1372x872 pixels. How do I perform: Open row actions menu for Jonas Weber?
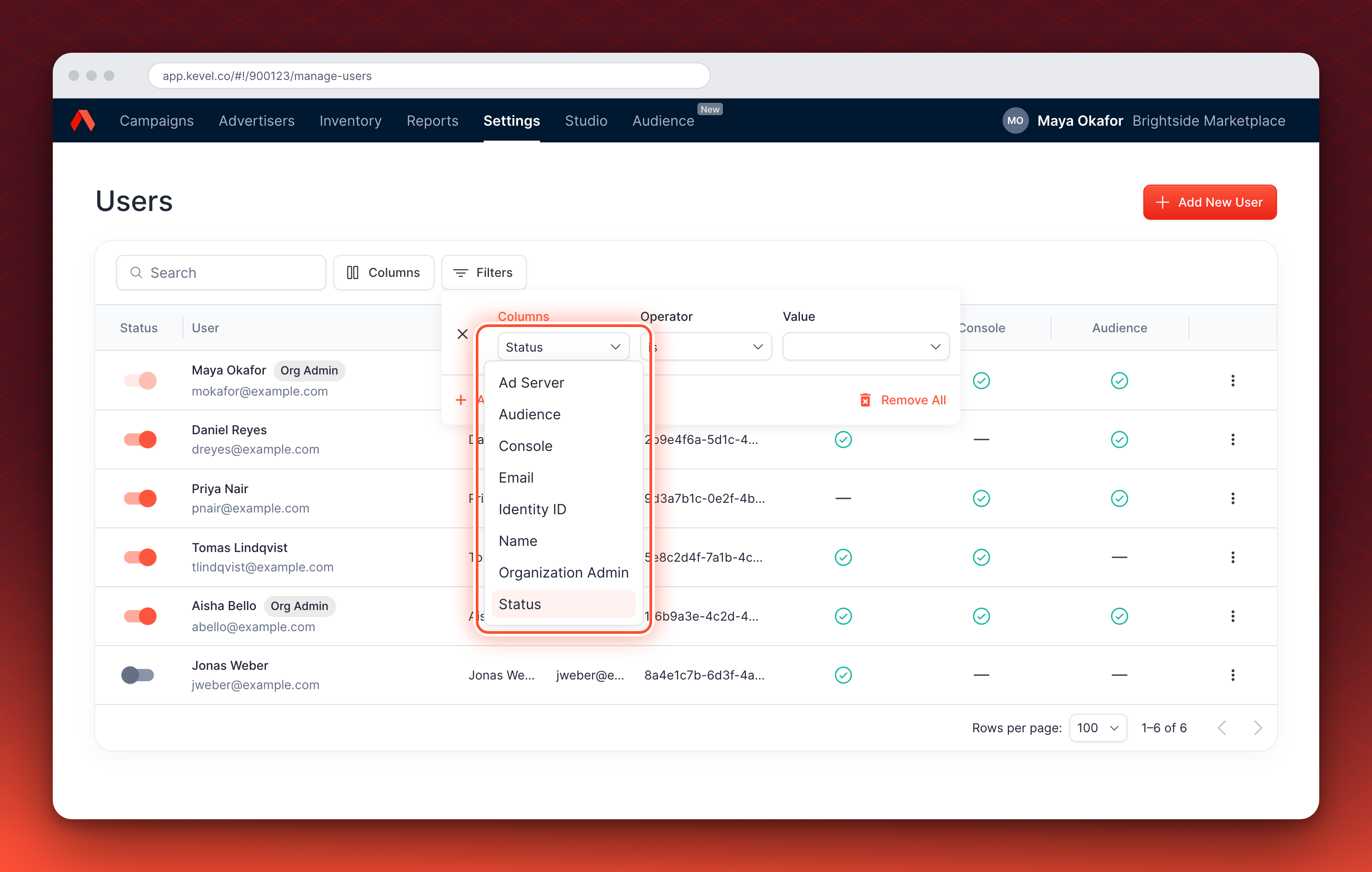(1233, 675)
